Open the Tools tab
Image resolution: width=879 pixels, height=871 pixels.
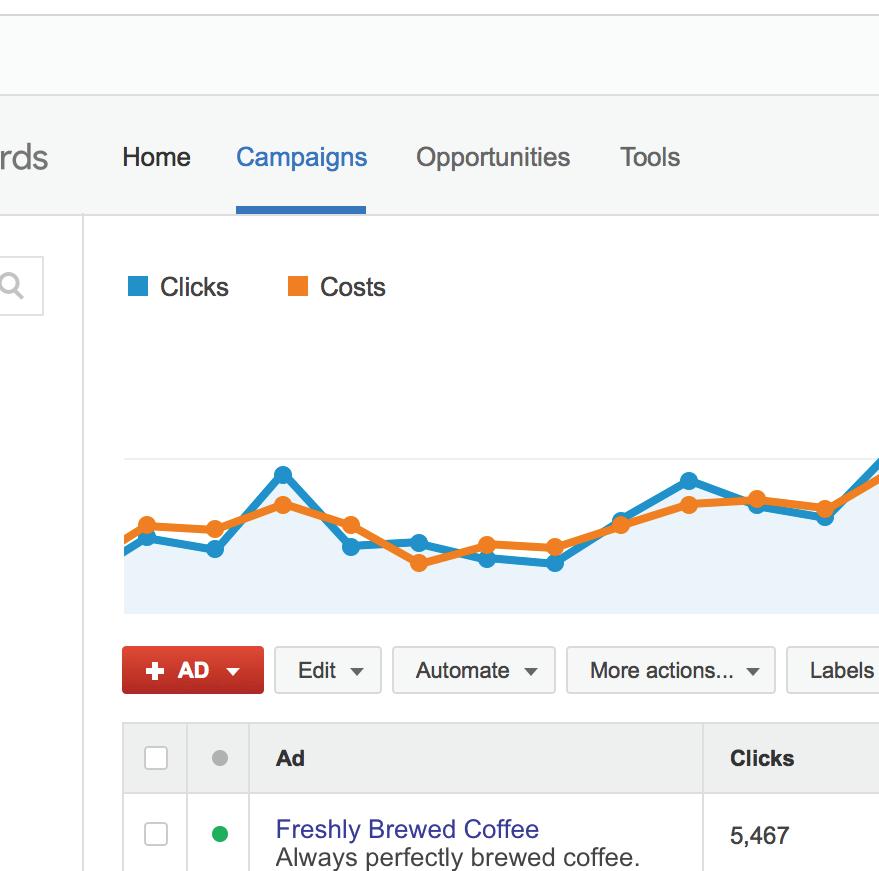tap(650, 157)
